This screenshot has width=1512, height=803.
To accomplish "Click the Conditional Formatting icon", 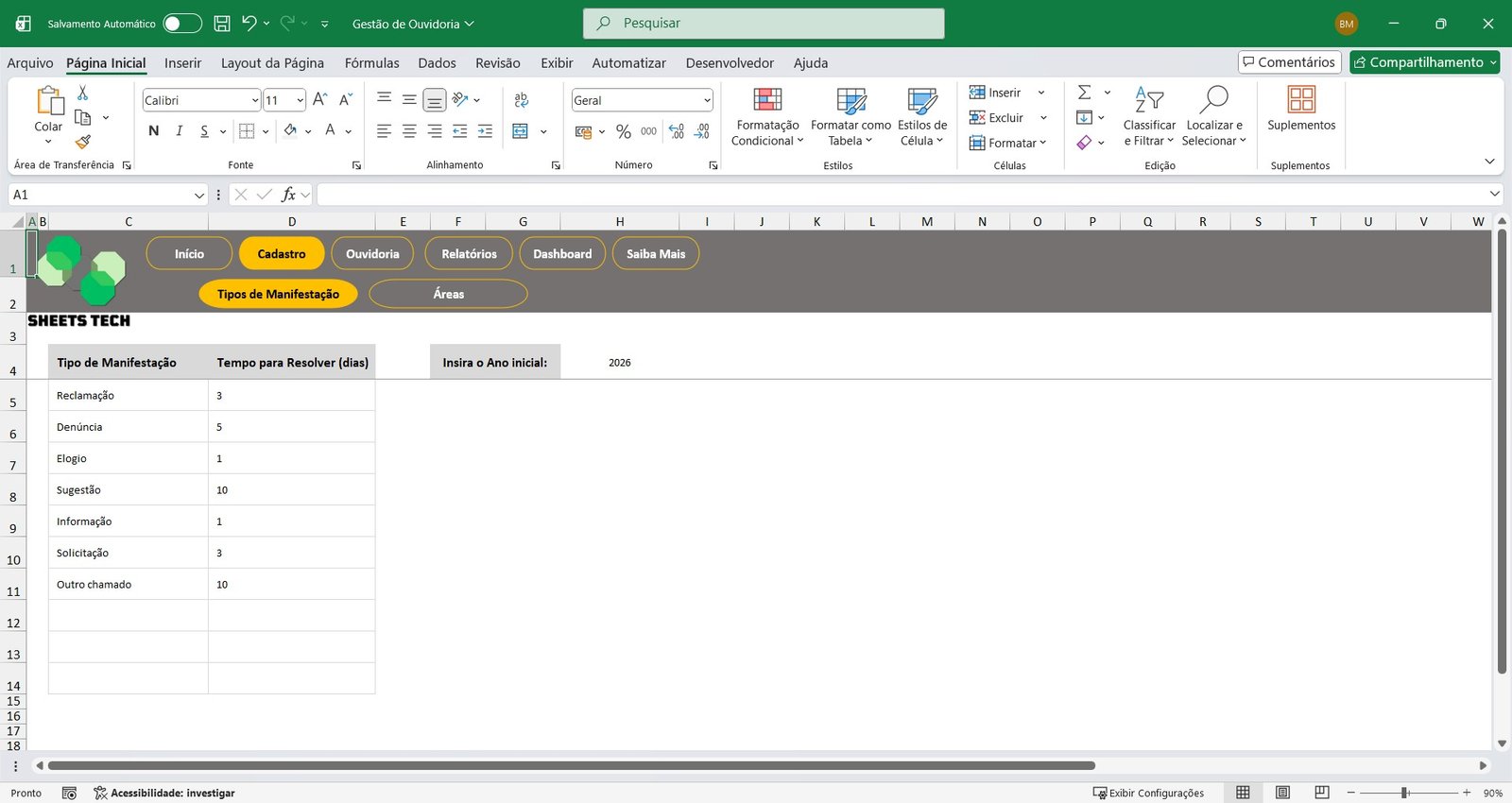I will coord(767,100).
